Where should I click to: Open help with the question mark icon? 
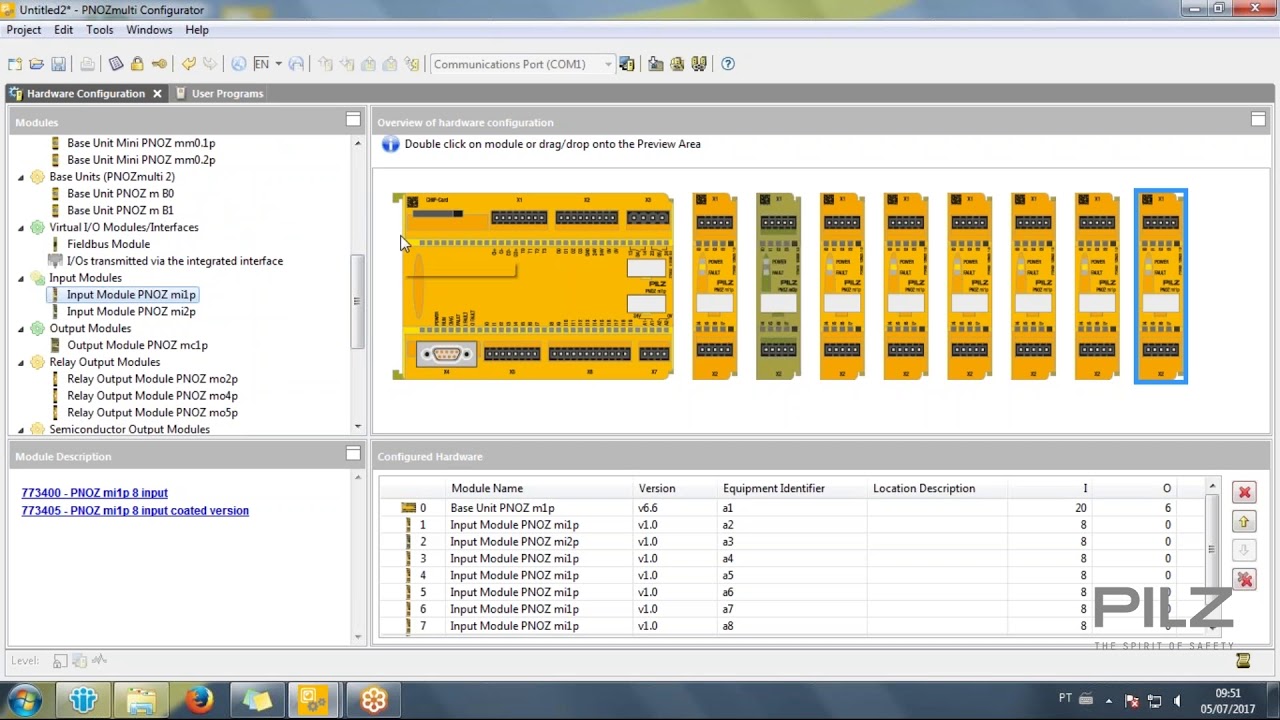click(728, 64)
